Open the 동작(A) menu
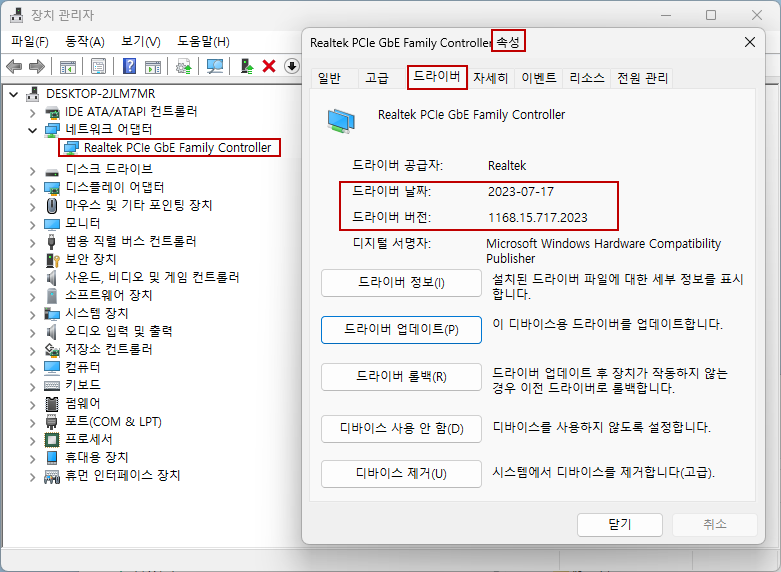This screenshot has height=572, width=781. click(85, 42)
